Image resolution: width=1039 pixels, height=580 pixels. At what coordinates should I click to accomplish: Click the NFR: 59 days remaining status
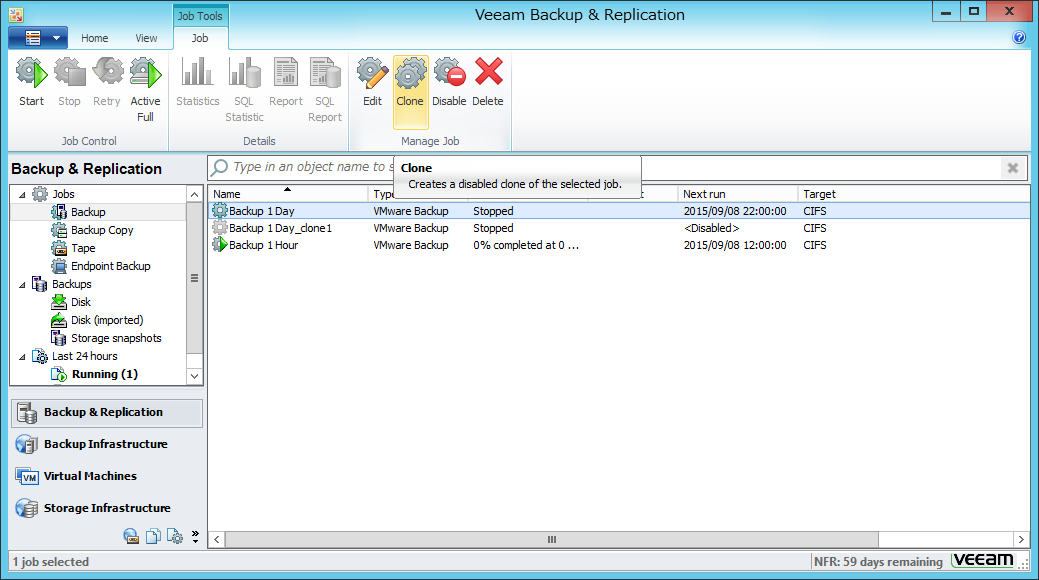(878, 561)
